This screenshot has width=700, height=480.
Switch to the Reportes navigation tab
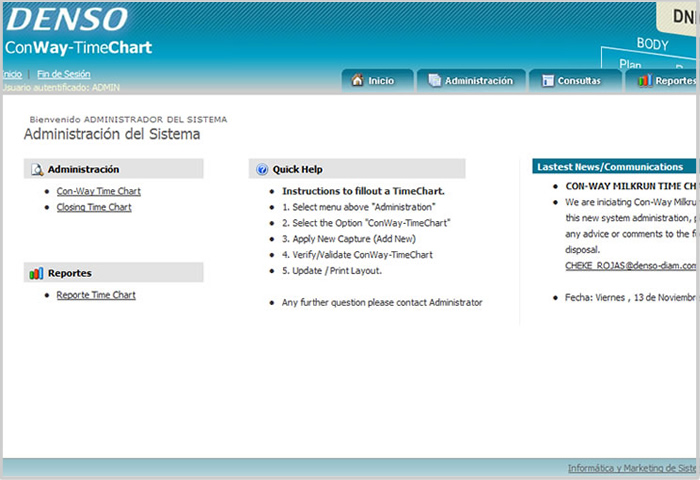pyautogui.click(x=662, y=81)
